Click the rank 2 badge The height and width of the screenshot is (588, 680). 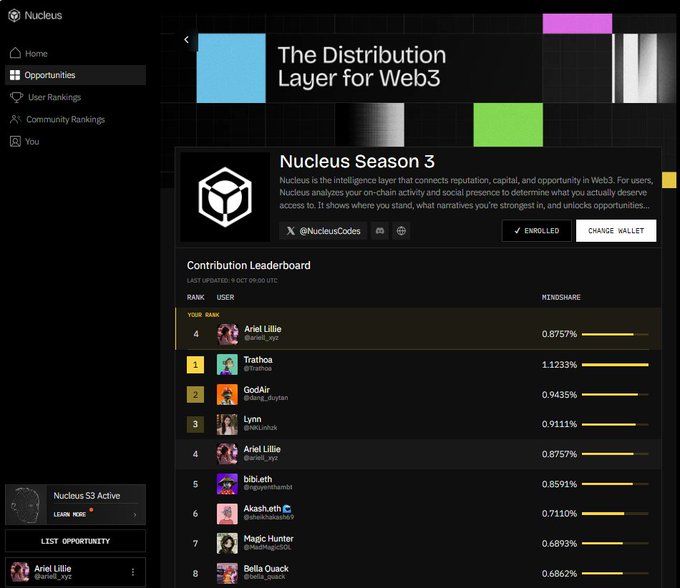click(x=195, y=395)
